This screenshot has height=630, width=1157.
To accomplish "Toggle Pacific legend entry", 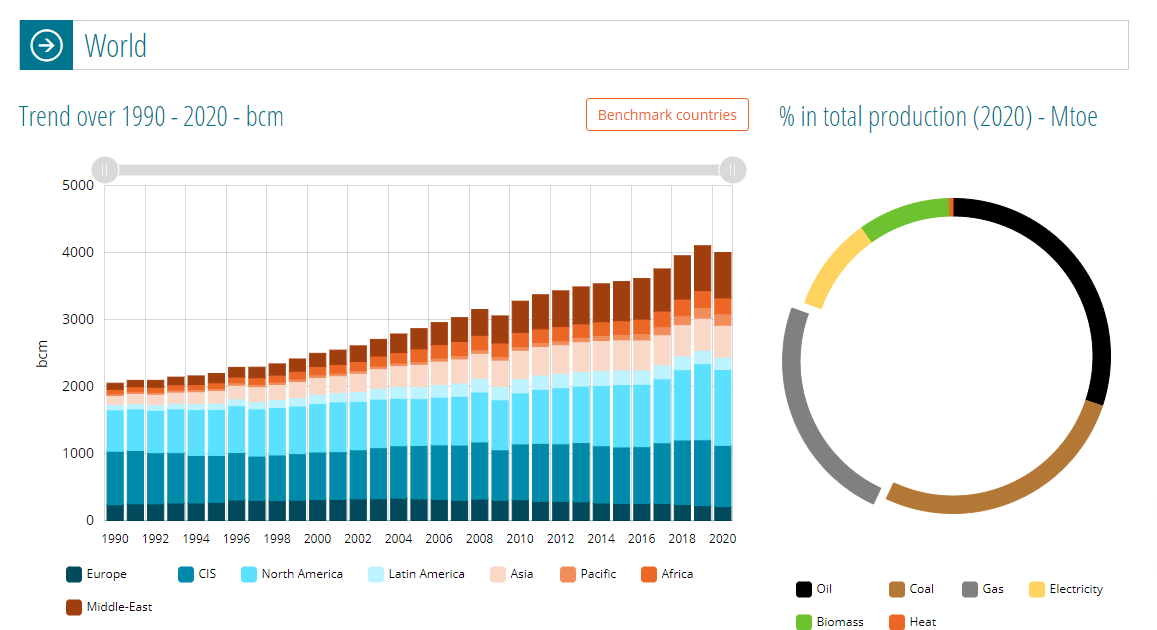I will coord(588,574).
